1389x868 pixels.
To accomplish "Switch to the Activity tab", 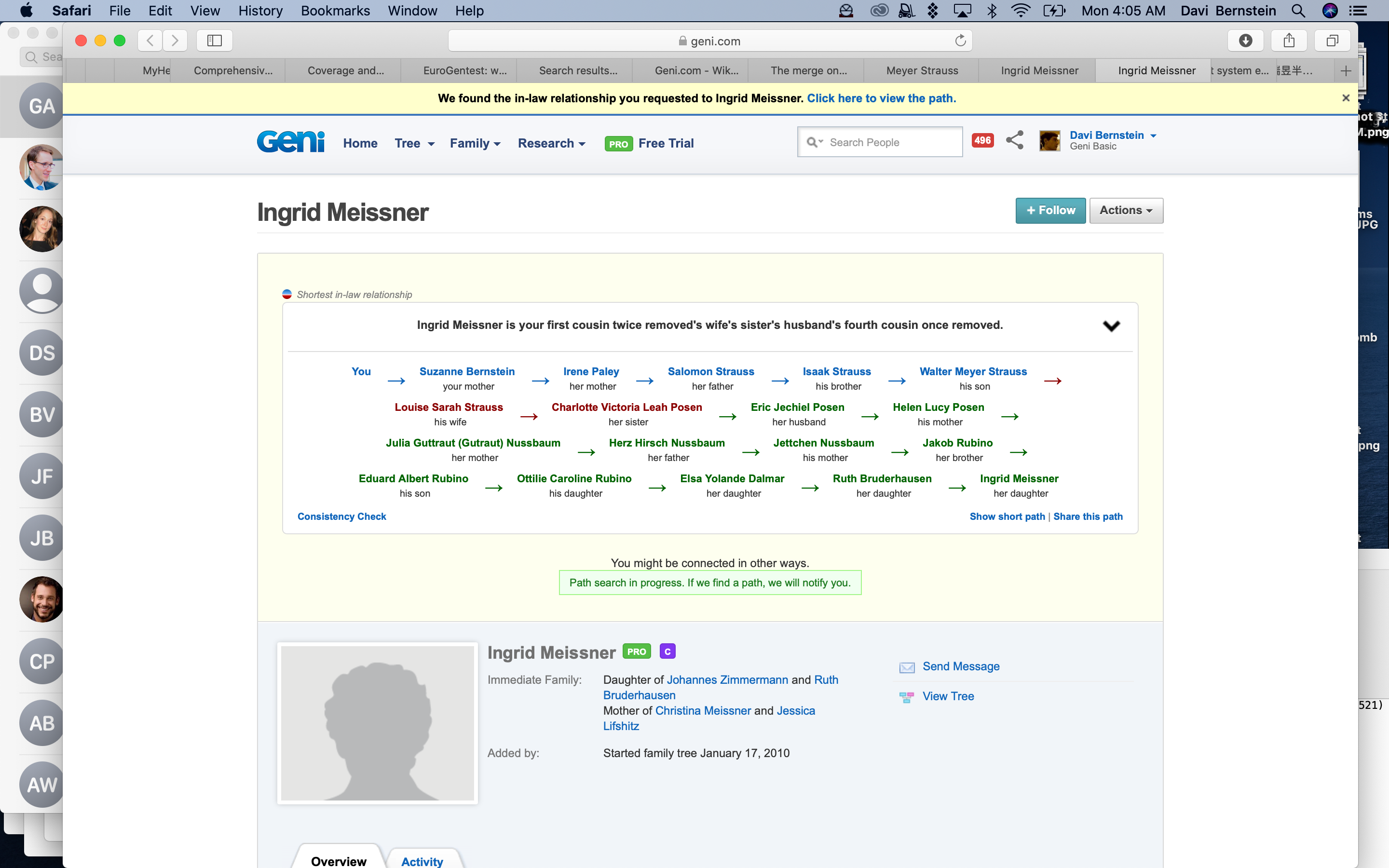I will pos(422,861).
